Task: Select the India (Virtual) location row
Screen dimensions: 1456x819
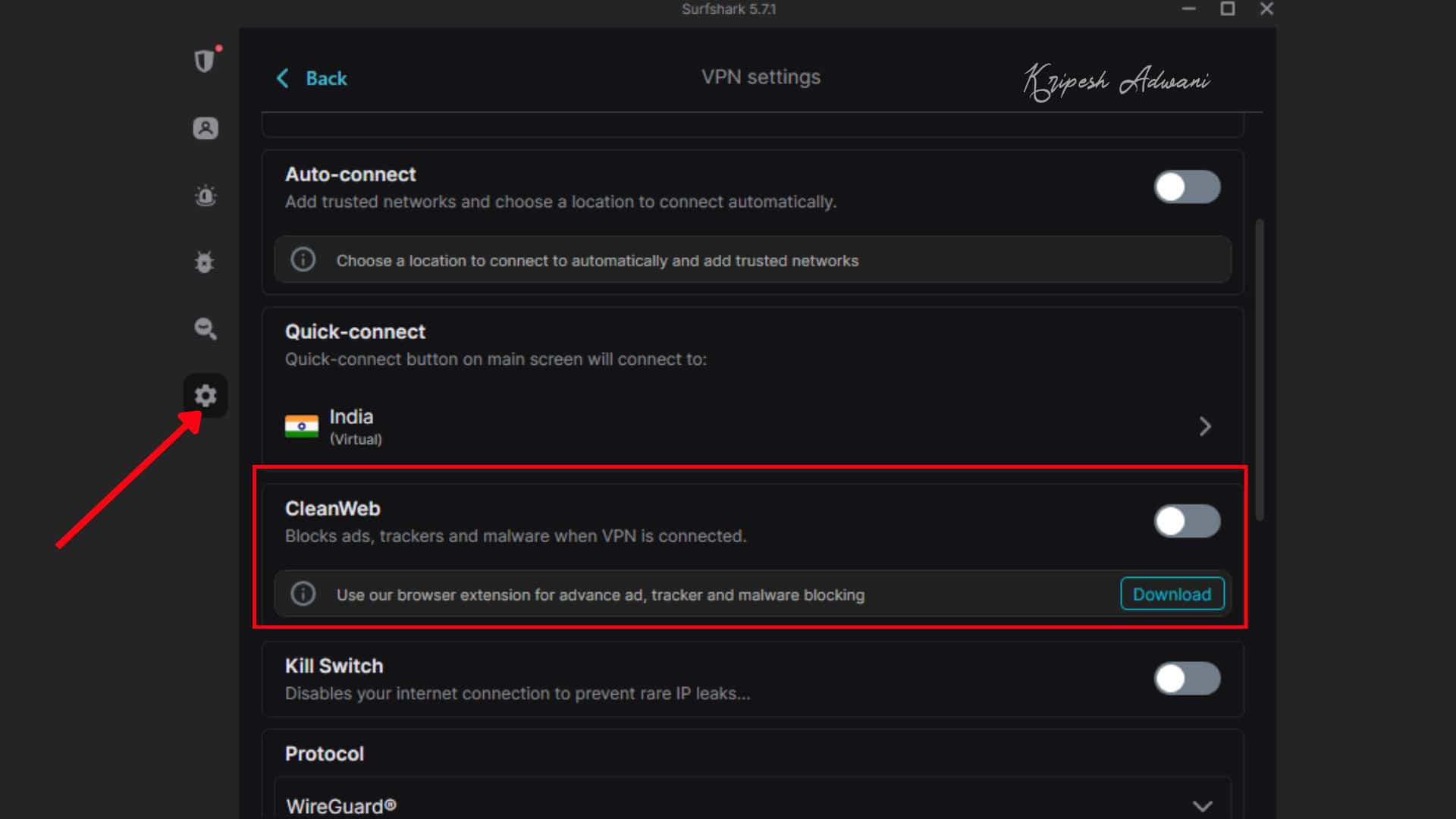Action: point(682,426)
